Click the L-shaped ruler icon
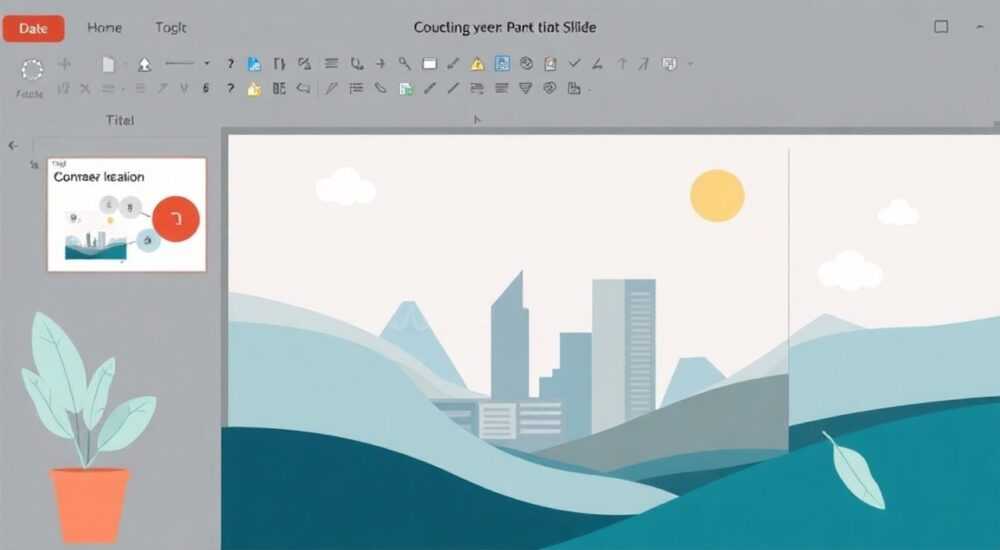Image resolution: width=1000 pixels, height=550 pixels. tap(574, 89)
